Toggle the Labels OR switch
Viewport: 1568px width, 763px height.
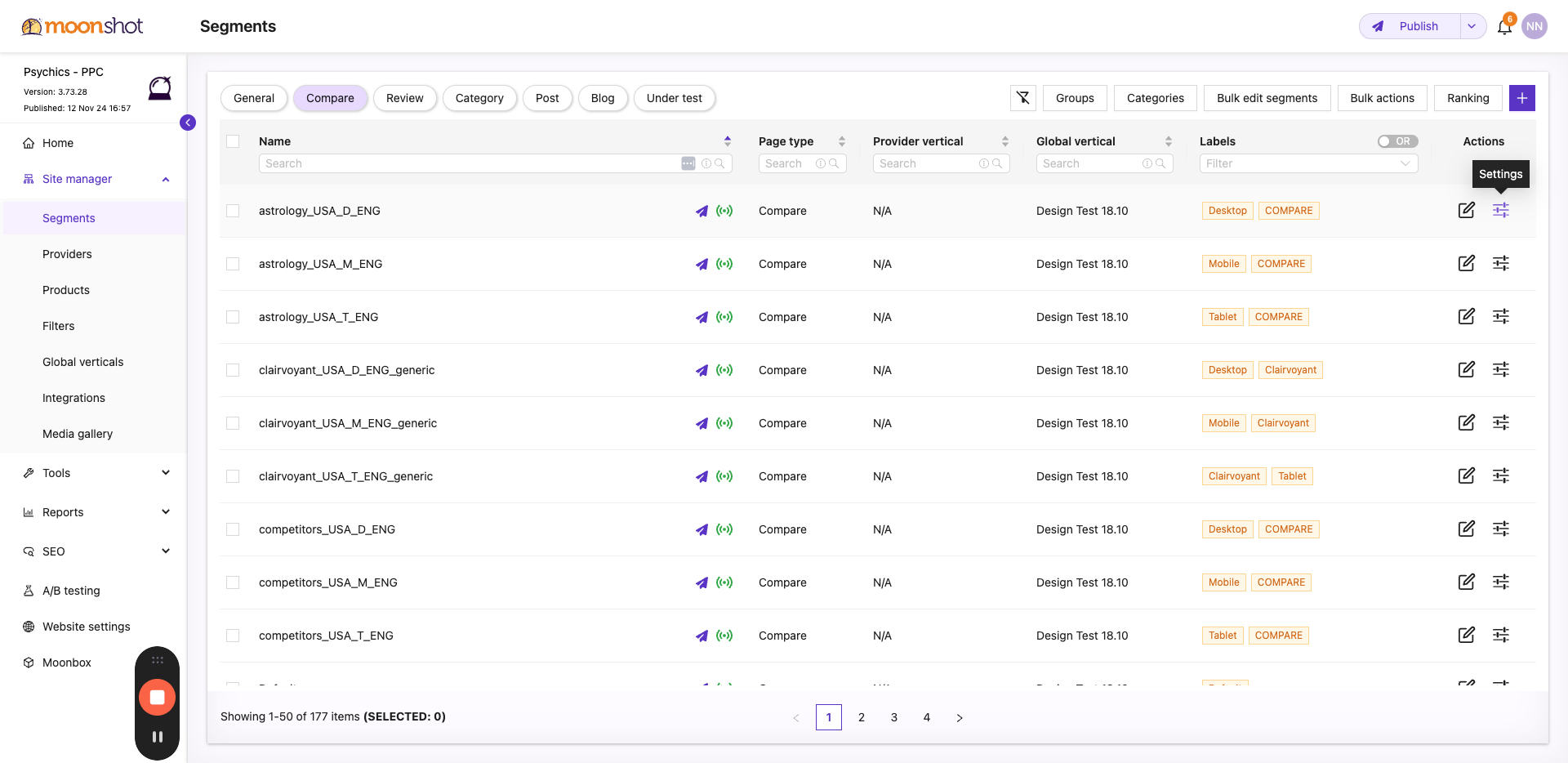coord(1397,141)
